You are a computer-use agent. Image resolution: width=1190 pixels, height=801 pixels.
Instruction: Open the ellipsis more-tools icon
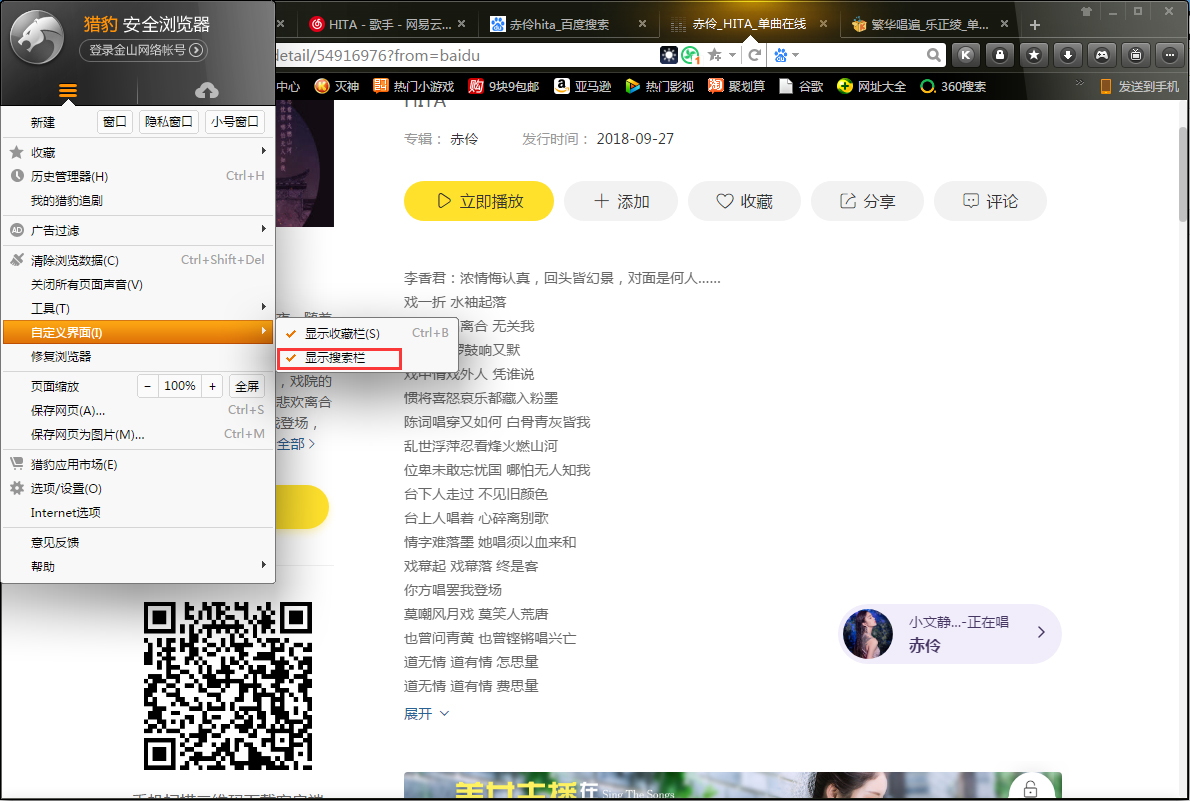(x=1169, y=54)
